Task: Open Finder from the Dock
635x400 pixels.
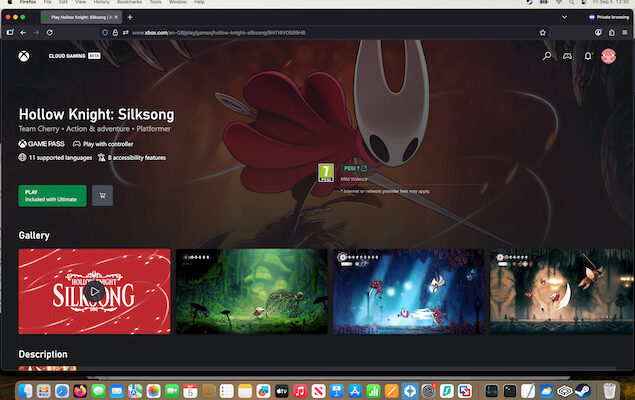Action: (x=26, y=391)
